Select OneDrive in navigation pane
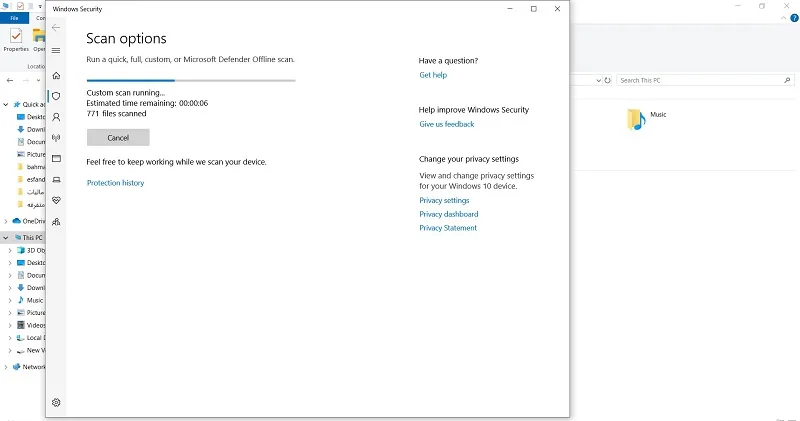Viewport: 800px width, 421px height. click(x=29, y=221)
